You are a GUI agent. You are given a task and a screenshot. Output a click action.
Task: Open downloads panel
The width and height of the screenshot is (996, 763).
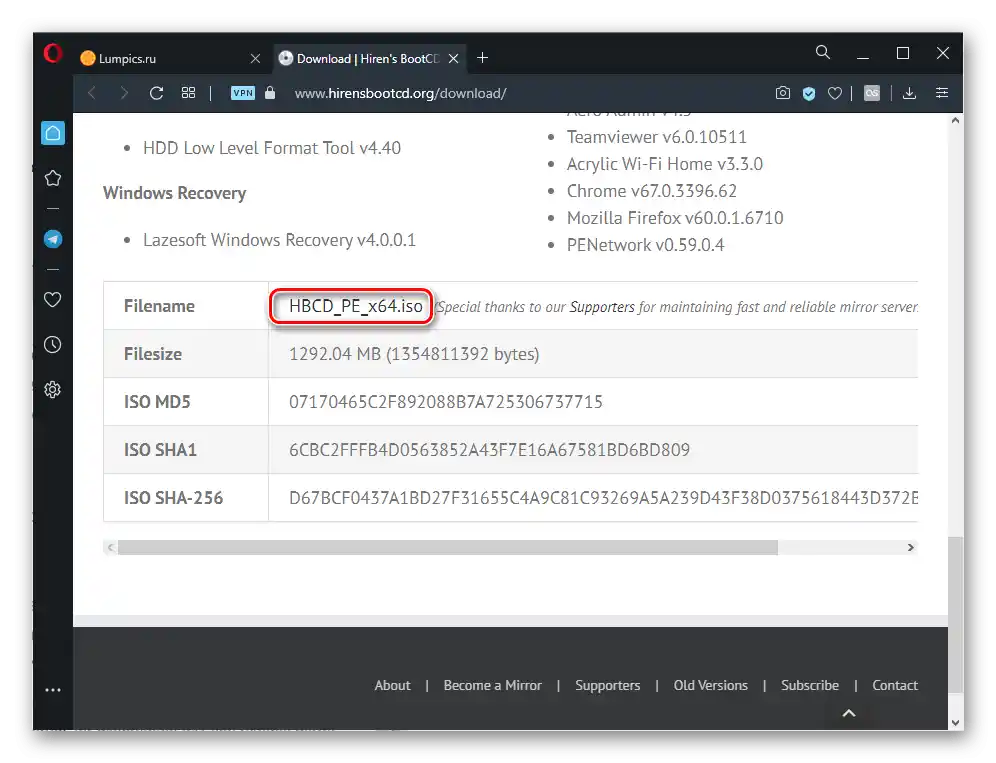[910, 93]
